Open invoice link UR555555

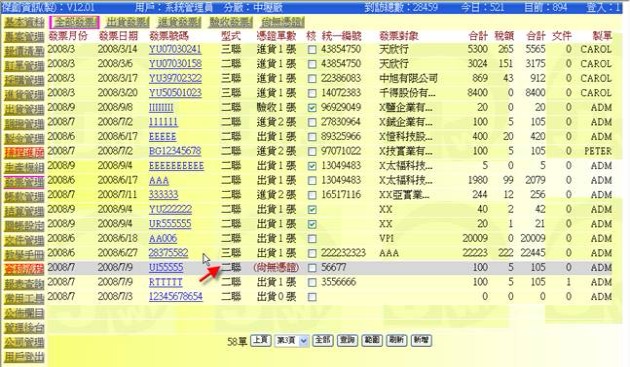pyautogui.click(x=170, y=224)
